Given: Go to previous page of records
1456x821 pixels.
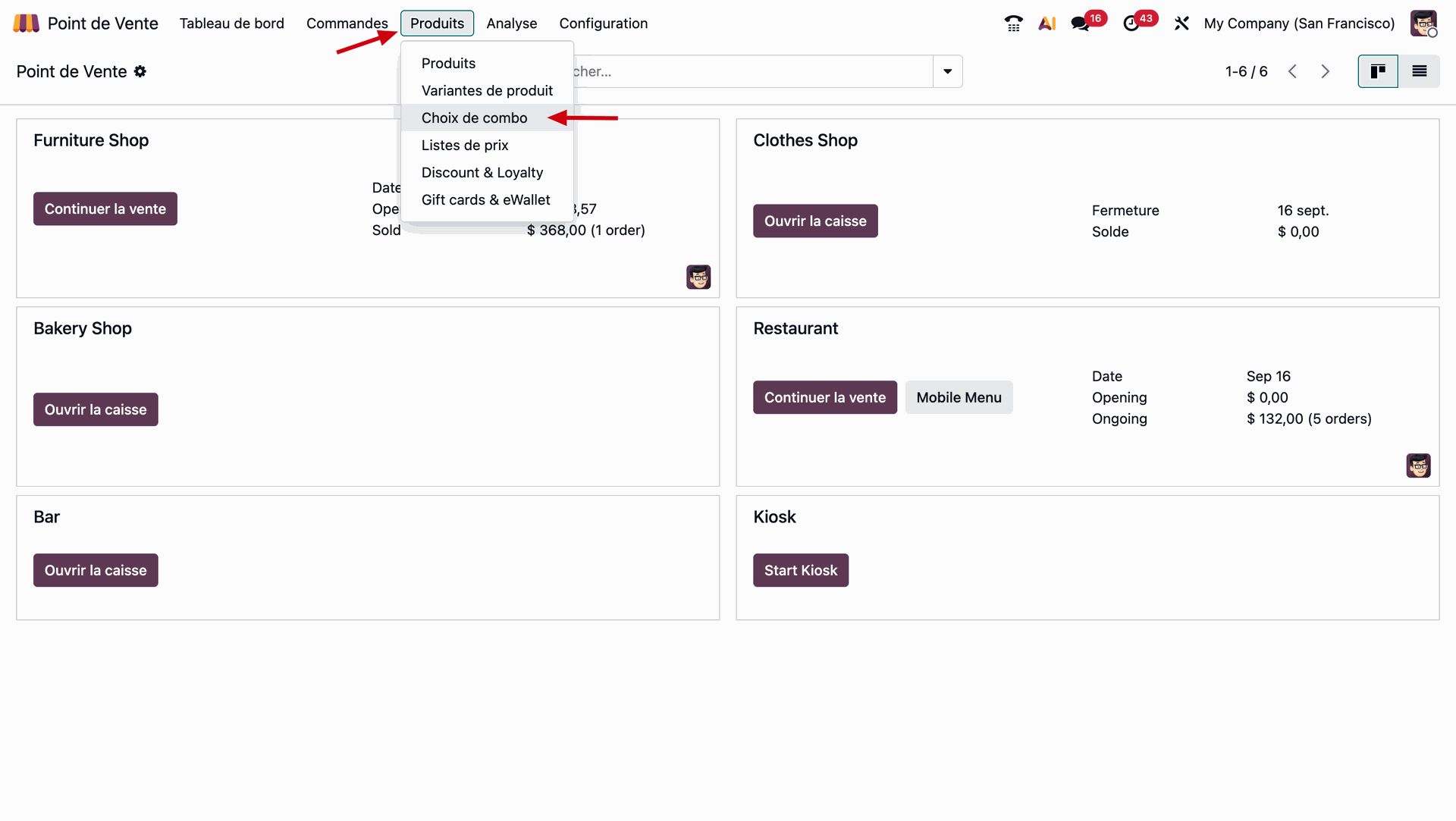Looking at the screenshot, I should tap(1293, 71).
